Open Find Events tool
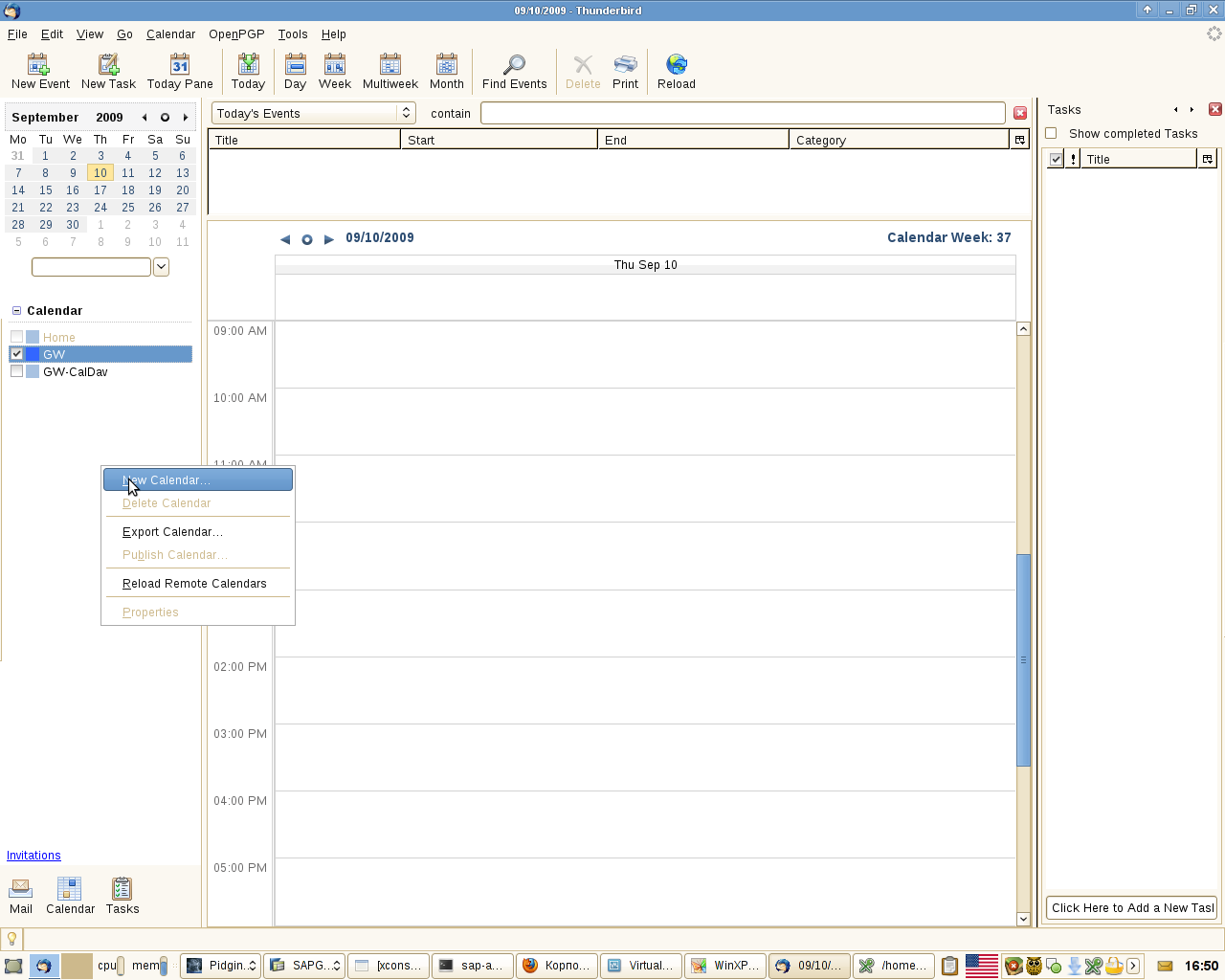The height and width of the screenshot is (980, 1225). (515, 72)
